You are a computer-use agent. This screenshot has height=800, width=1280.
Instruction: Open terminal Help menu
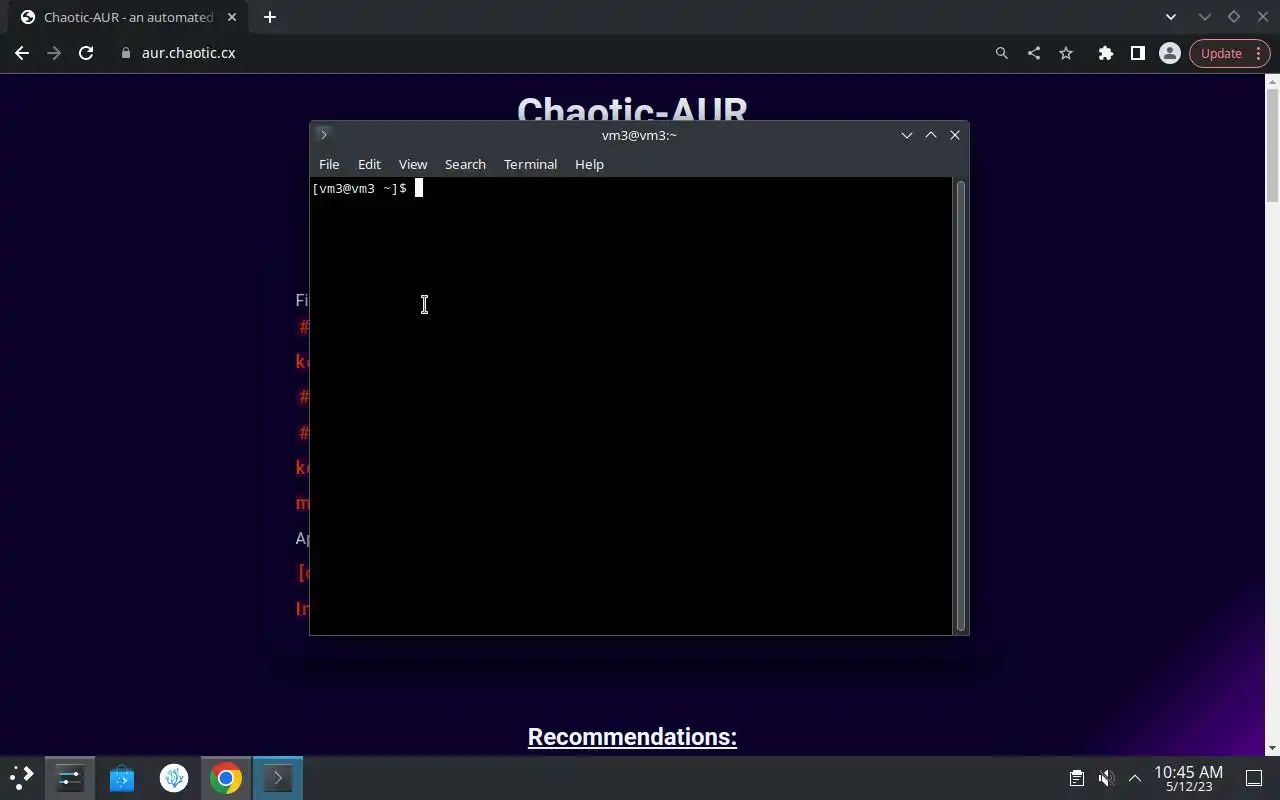[x=589, y=164]
